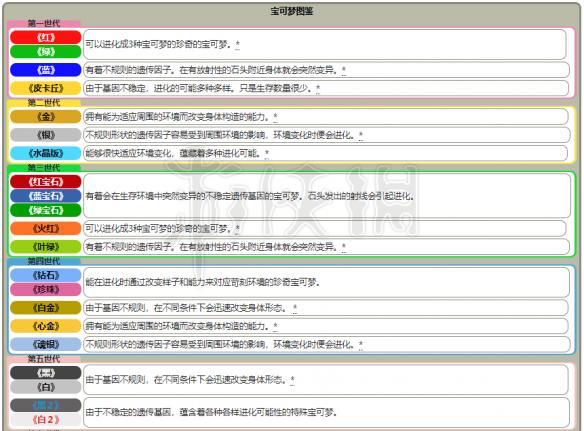Screen dimensions: 584x431
Task: Click the 魂银 entry starting 不规则形状
Action: pyautogui.click(x=220, y=344)
